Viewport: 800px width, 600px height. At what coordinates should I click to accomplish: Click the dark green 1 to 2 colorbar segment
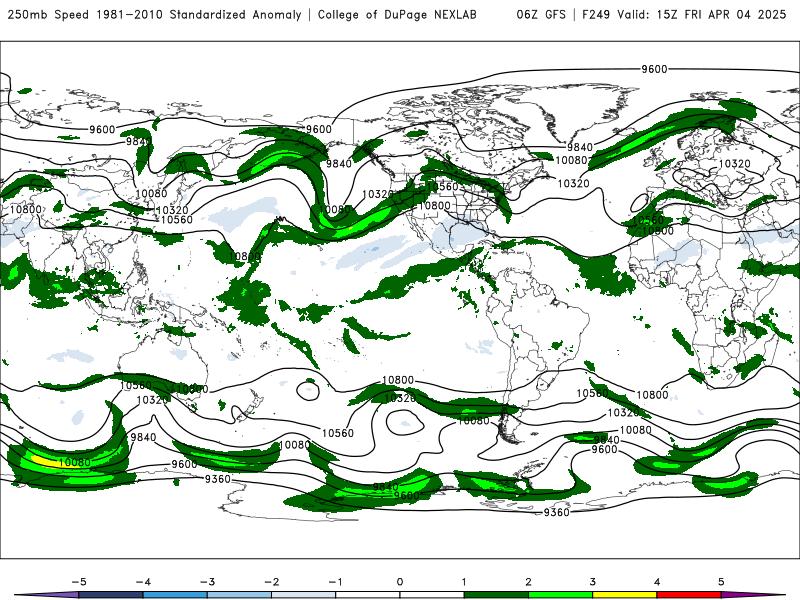pyautogui.click(x=496, y=595)
